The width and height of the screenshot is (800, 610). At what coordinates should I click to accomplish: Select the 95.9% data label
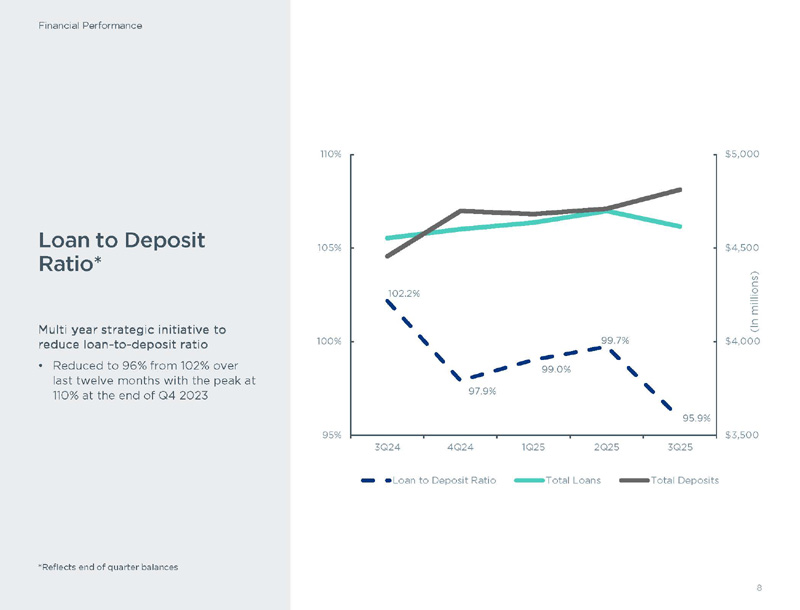[696, 418]
